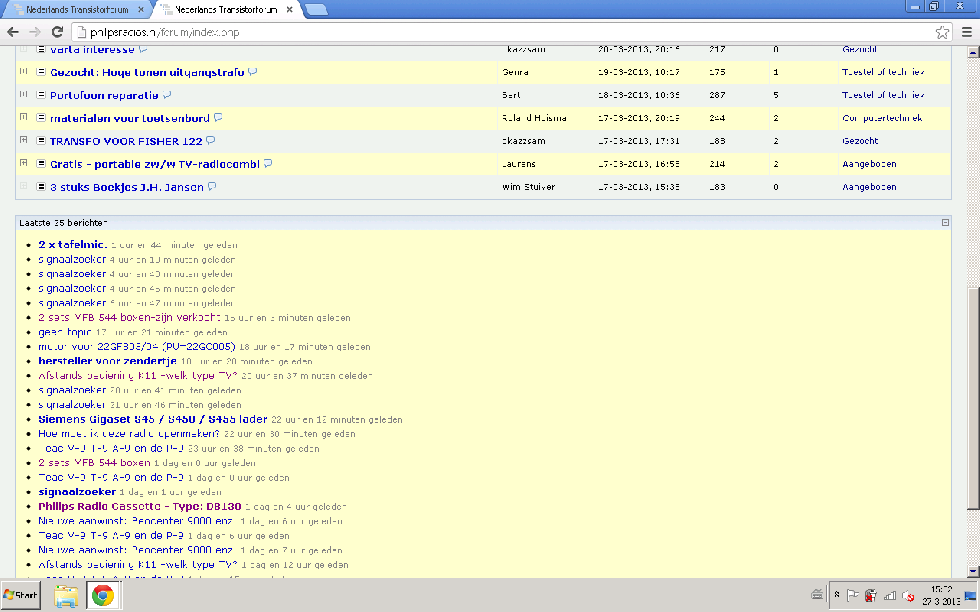
Task: Click post icon before materialen voor toetsenbord
Action: click(x=41, y=118)
